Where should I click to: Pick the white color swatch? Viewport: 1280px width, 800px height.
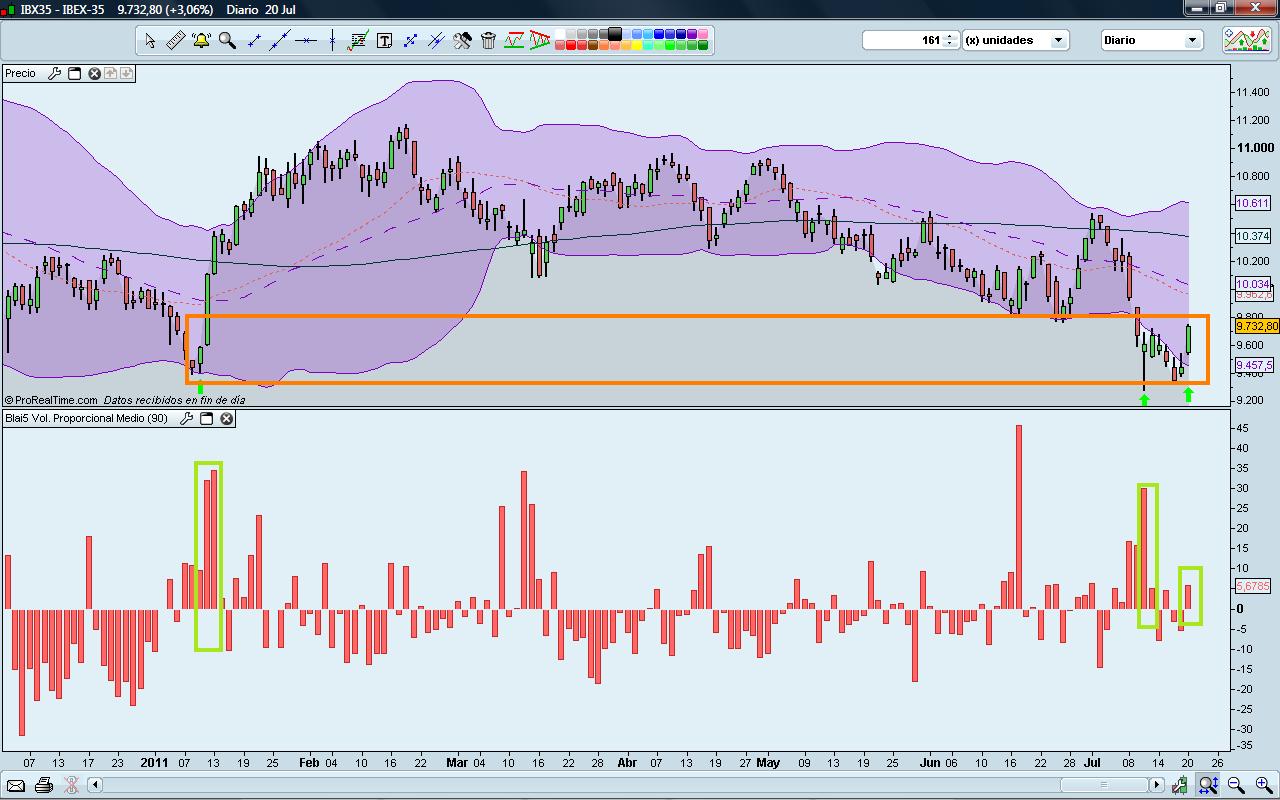pos(560,34)
